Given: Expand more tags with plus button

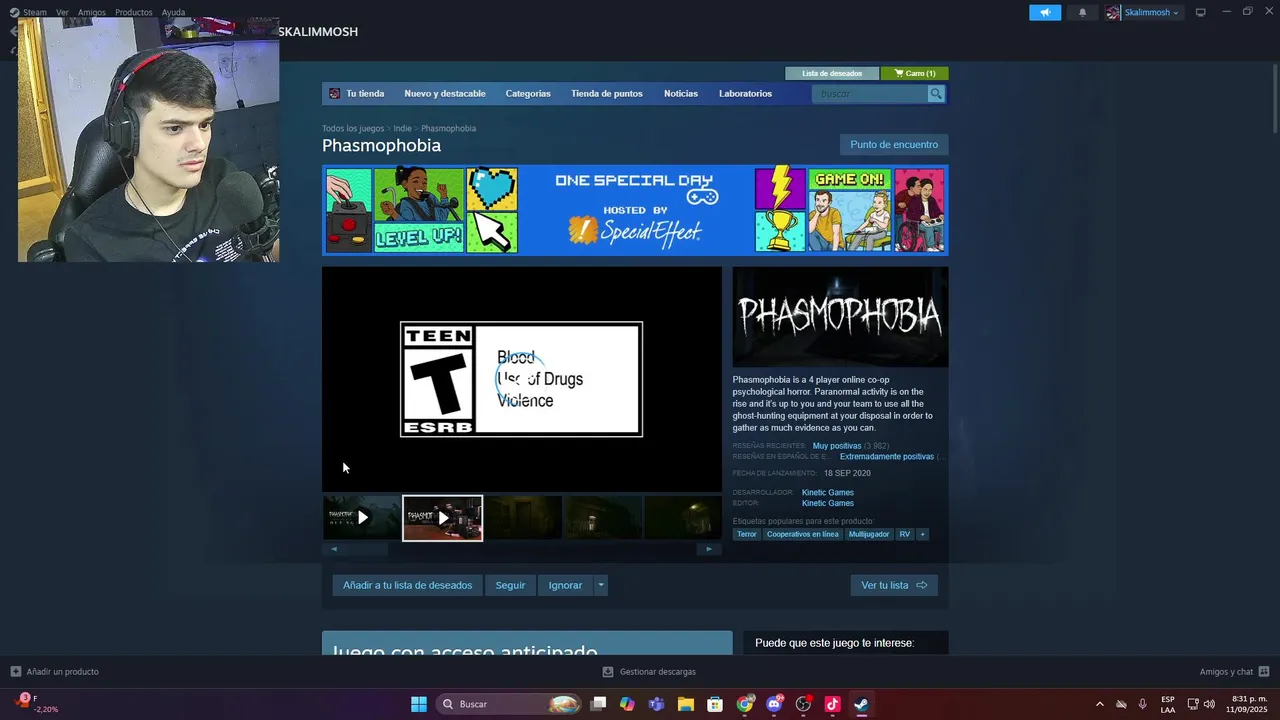Looking at the screenshot, I should 922,534.
